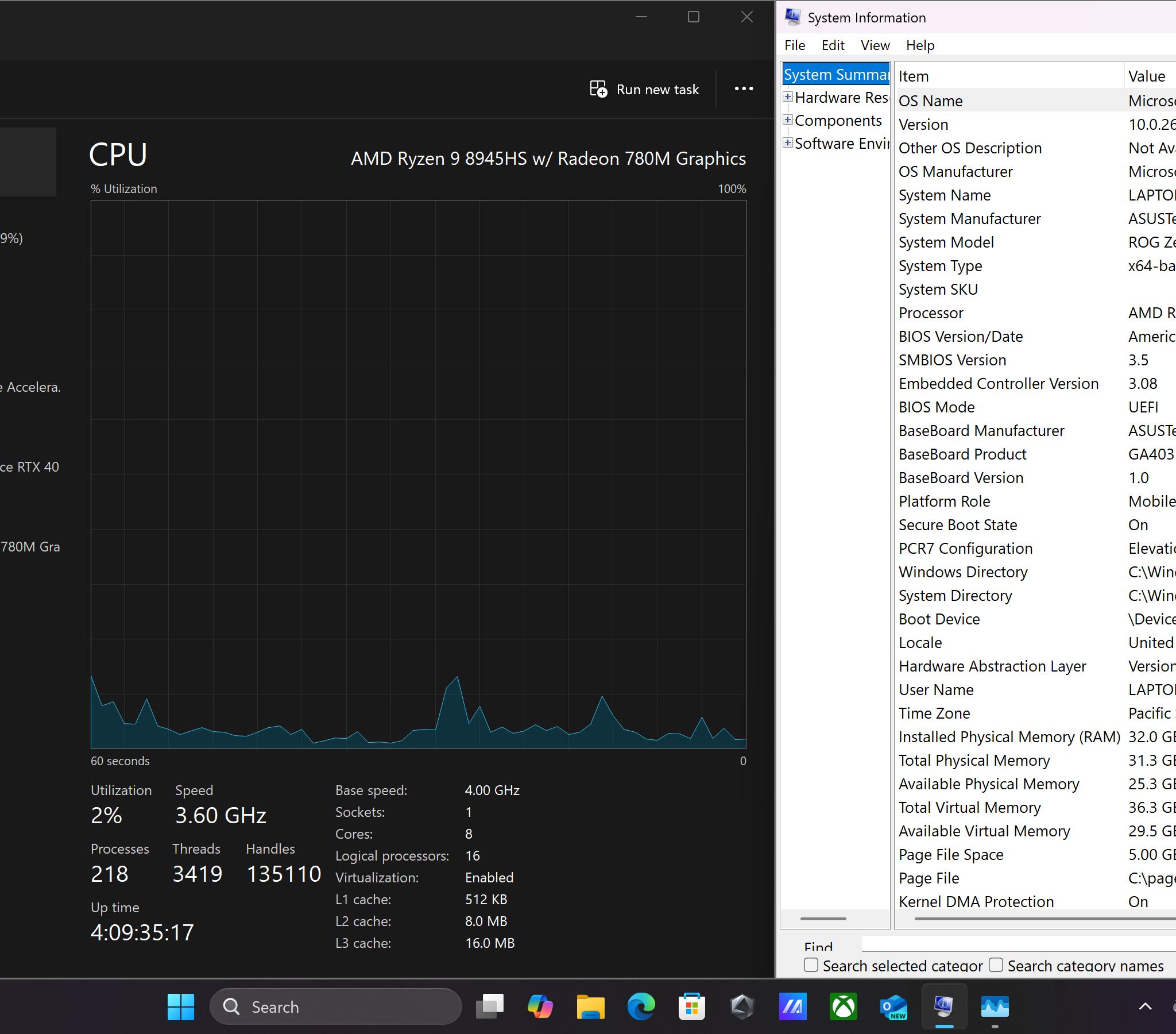This screenshot has height=1034, width=1176.
Task: Click the Handles count 135110
Action: pos(284,874)
